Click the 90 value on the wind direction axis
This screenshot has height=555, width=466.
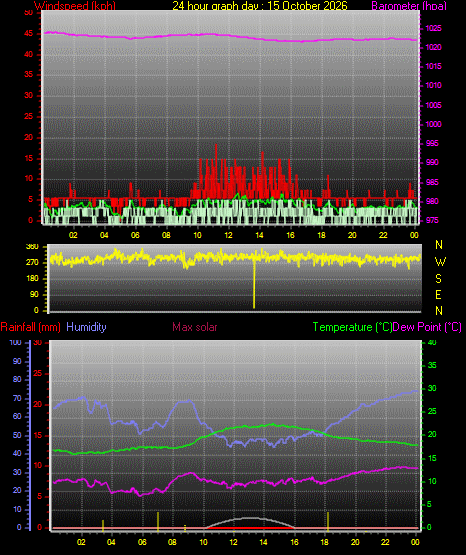[34, 295]
